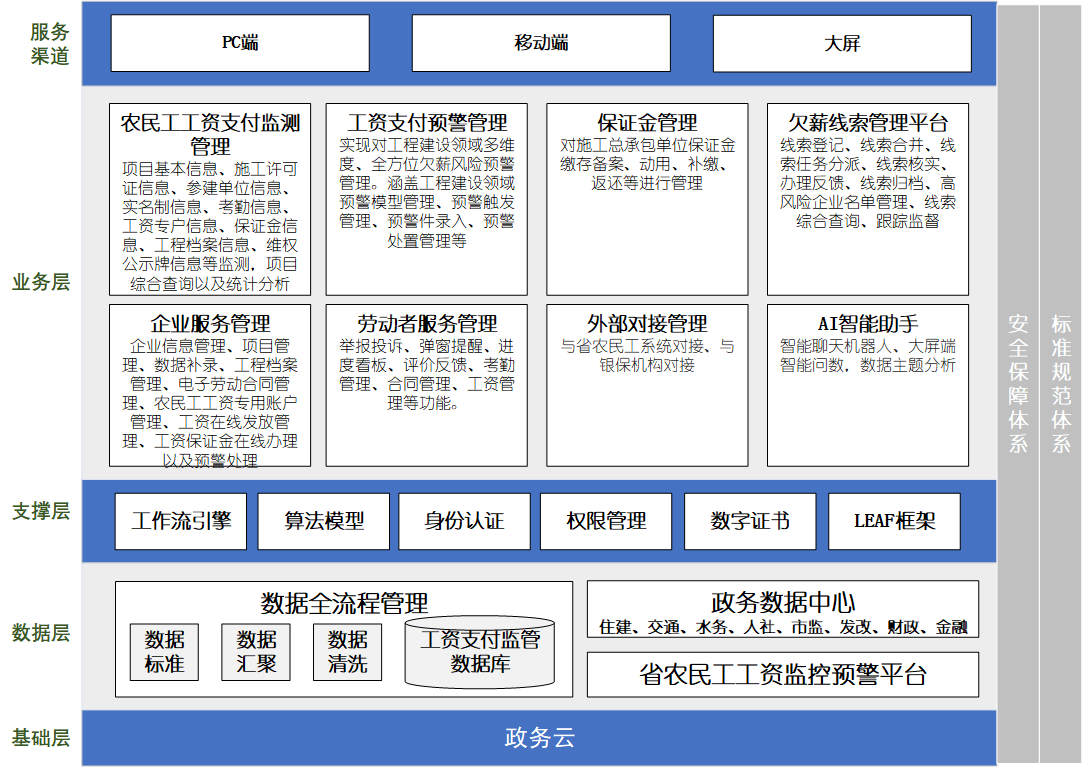Open the 农民工工资支付监测管理 module
The width and height of the screenshot is (1083, 767).
210,199
